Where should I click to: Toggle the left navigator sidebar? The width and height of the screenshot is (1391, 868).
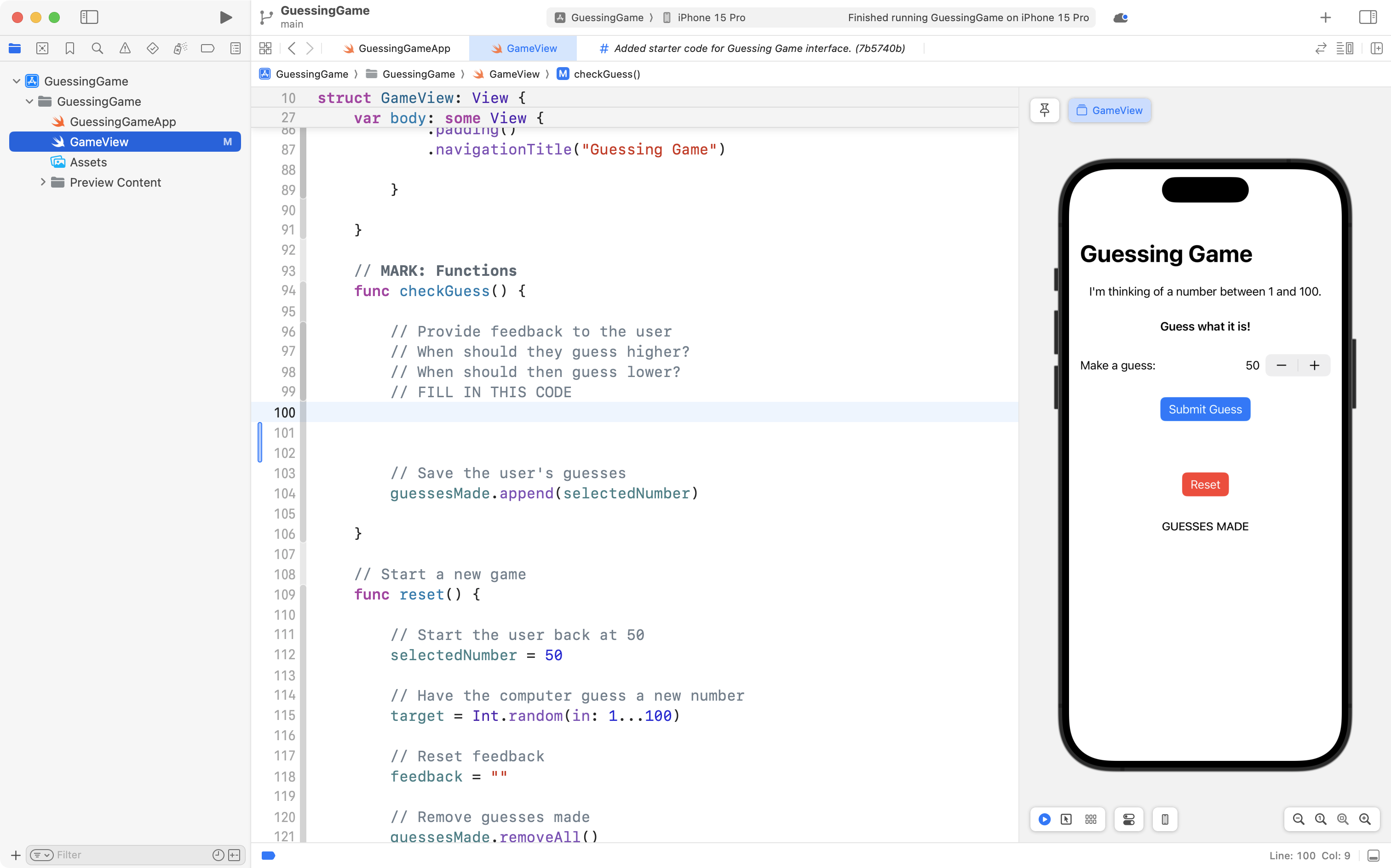point(89,17)
